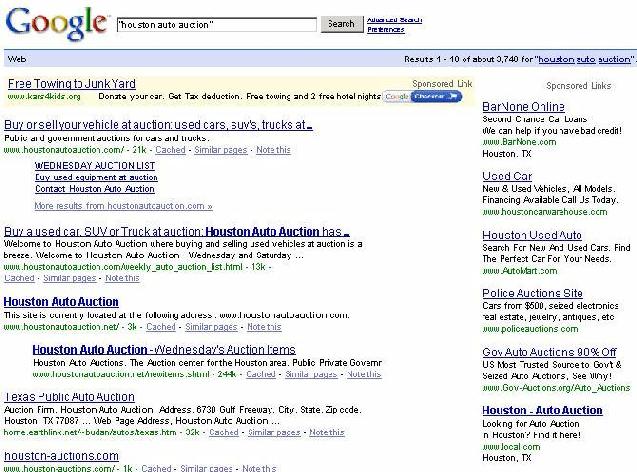Click the Google Checkout badge in the sponsored ad
The width and height of the screenshot is (637, 472).
point(422,97)
